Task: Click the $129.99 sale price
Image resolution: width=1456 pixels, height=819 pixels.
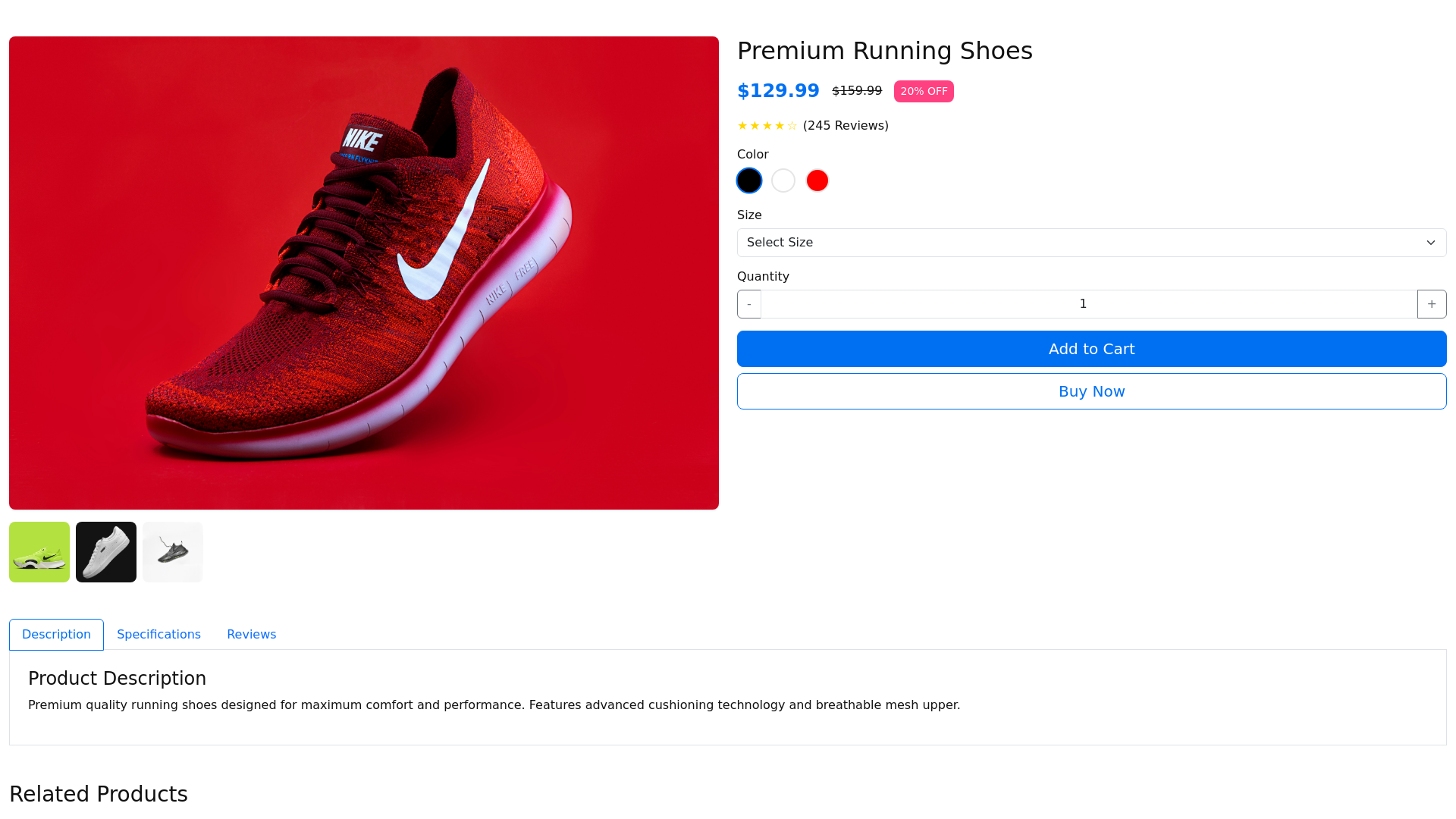Action: click(778, 91)
